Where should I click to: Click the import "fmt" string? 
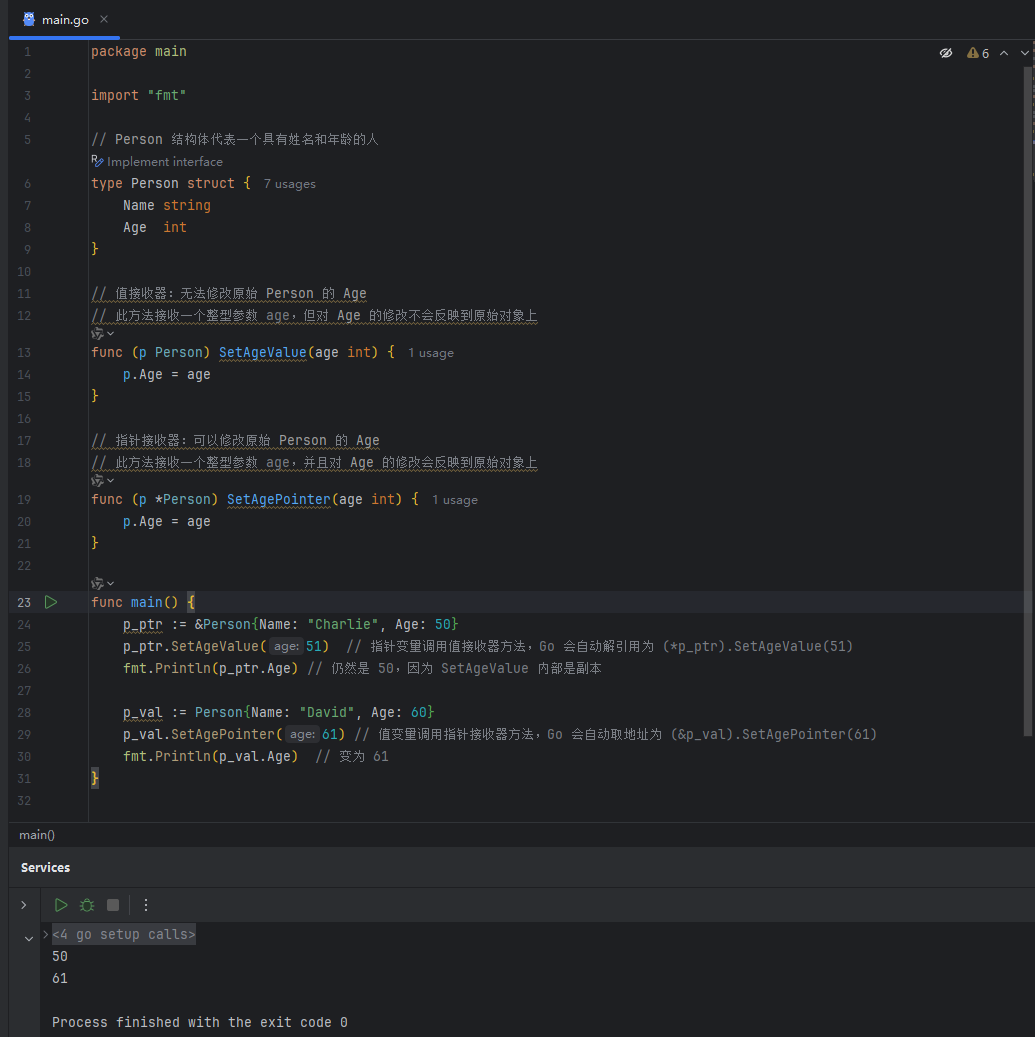[167, 95]
